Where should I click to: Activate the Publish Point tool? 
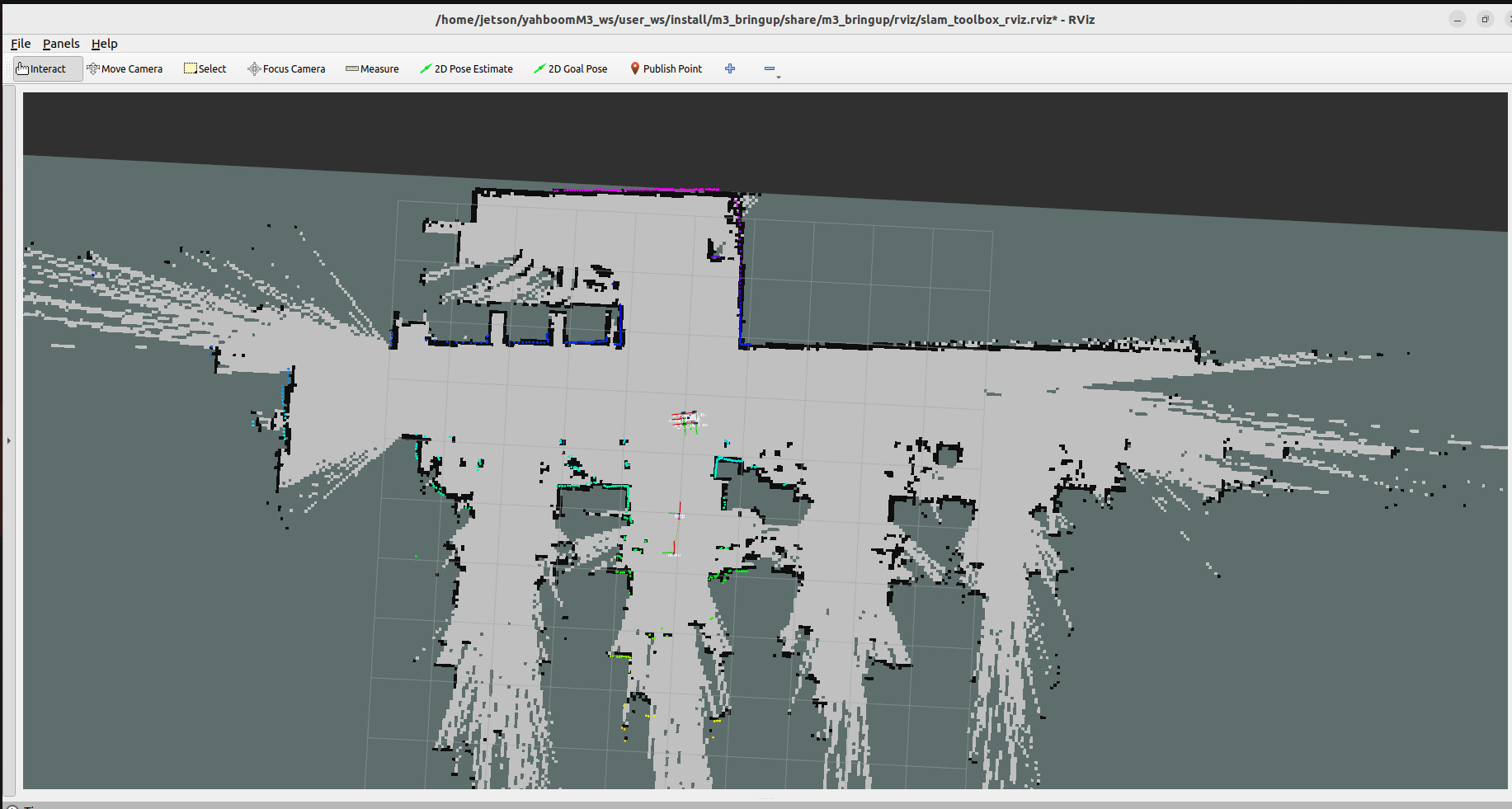(x=666, y=68)
